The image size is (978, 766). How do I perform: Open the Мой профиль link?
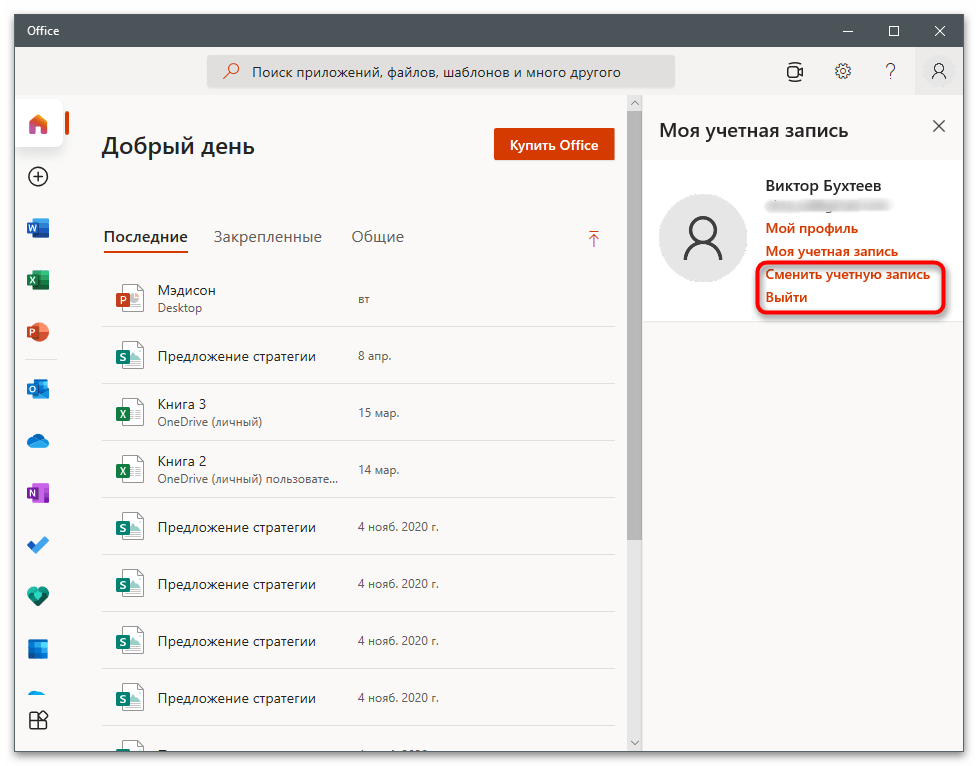[x=811, y=228]
